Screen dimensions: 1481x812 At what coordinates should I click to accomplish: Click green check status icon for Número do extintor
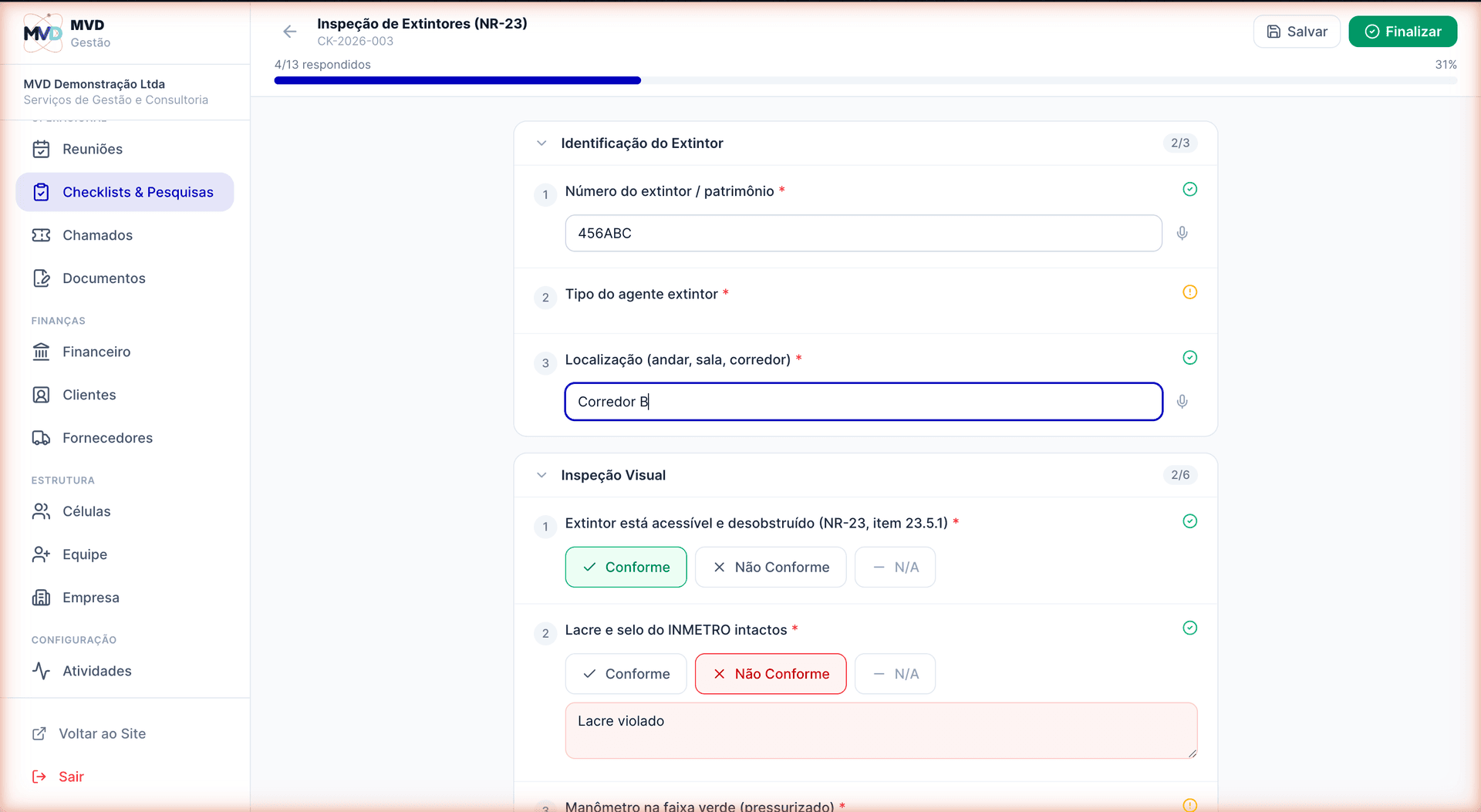(1190, 190)
